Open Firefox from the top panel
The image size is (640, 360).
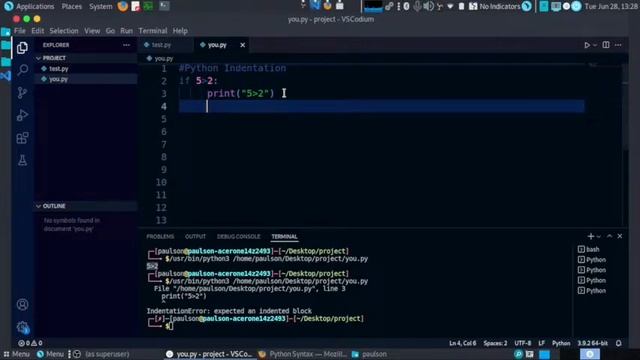click(x=122, y=6)
